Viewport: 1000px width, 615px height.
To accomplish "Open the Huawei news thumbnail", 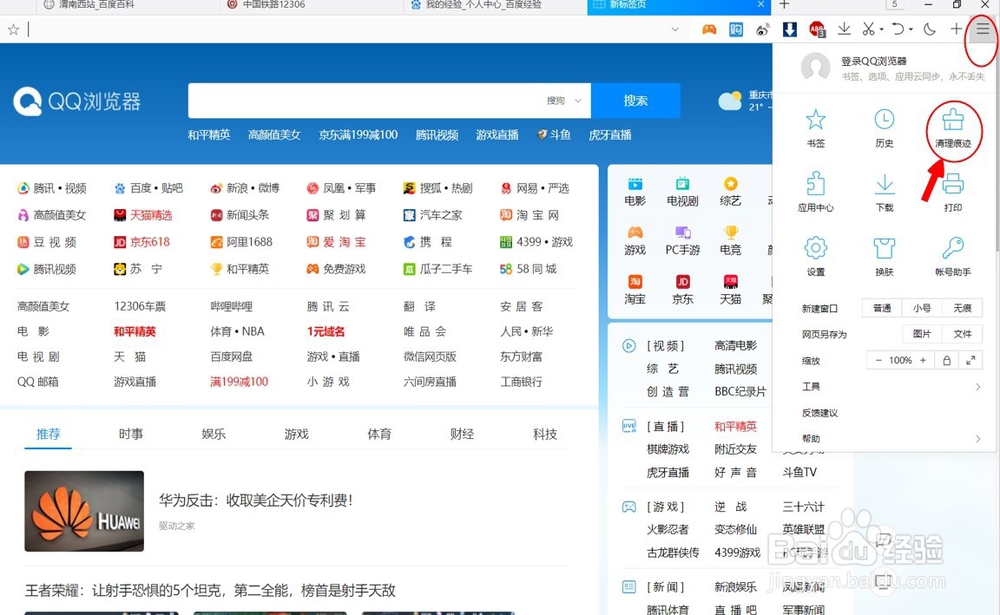I will pyautogui.click(x=84, y=511).
